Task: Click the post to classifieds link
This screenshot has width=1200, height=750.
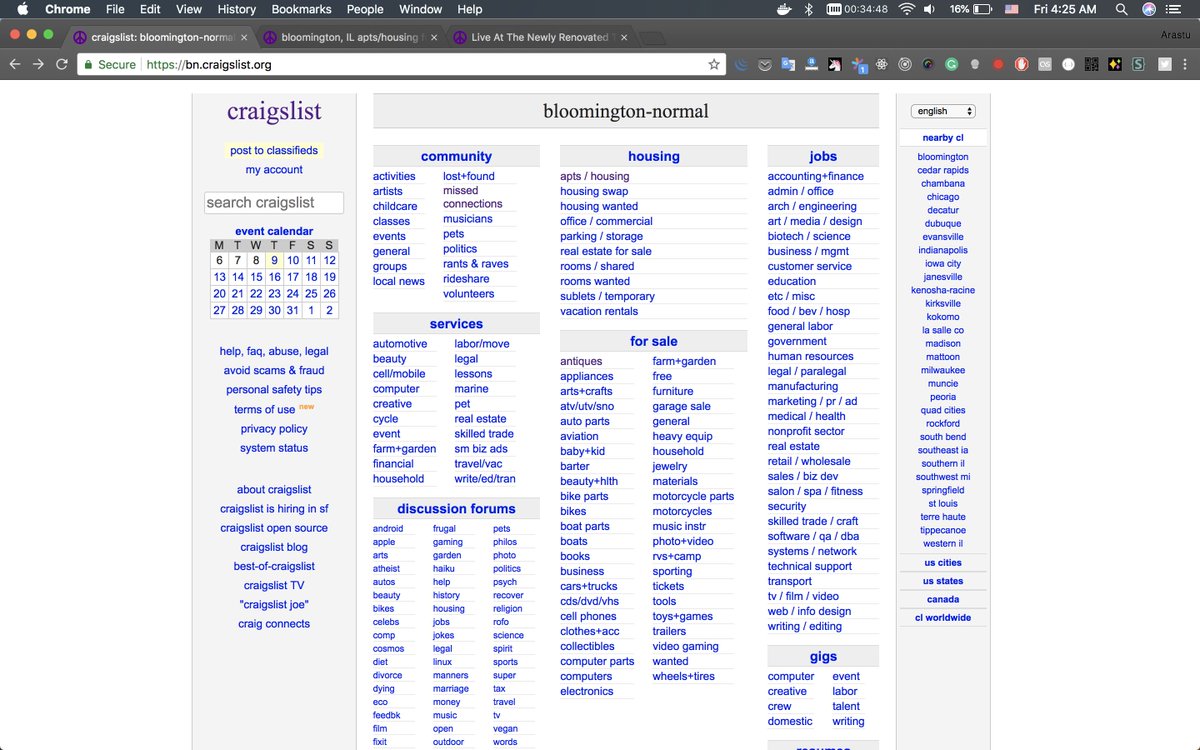Action: click(x=274, y=150)
